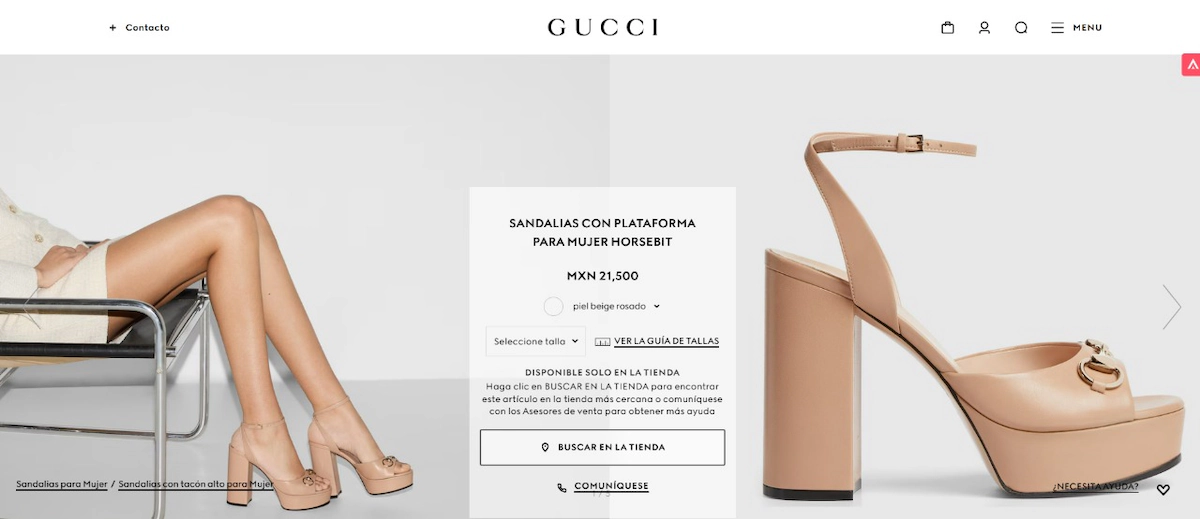
Task: Show next product image arrow
Action: point(1171,307)
